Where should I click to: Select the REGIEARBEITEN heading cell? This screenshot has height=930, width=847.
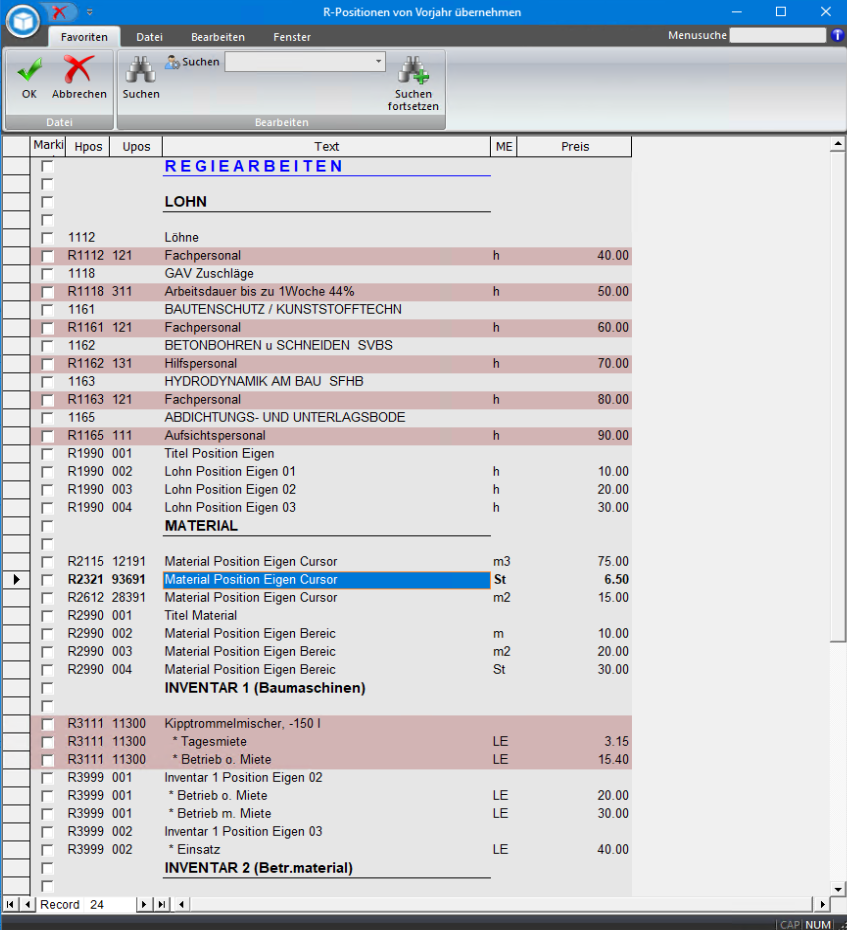pyautogui.click(x=326, y=167)
